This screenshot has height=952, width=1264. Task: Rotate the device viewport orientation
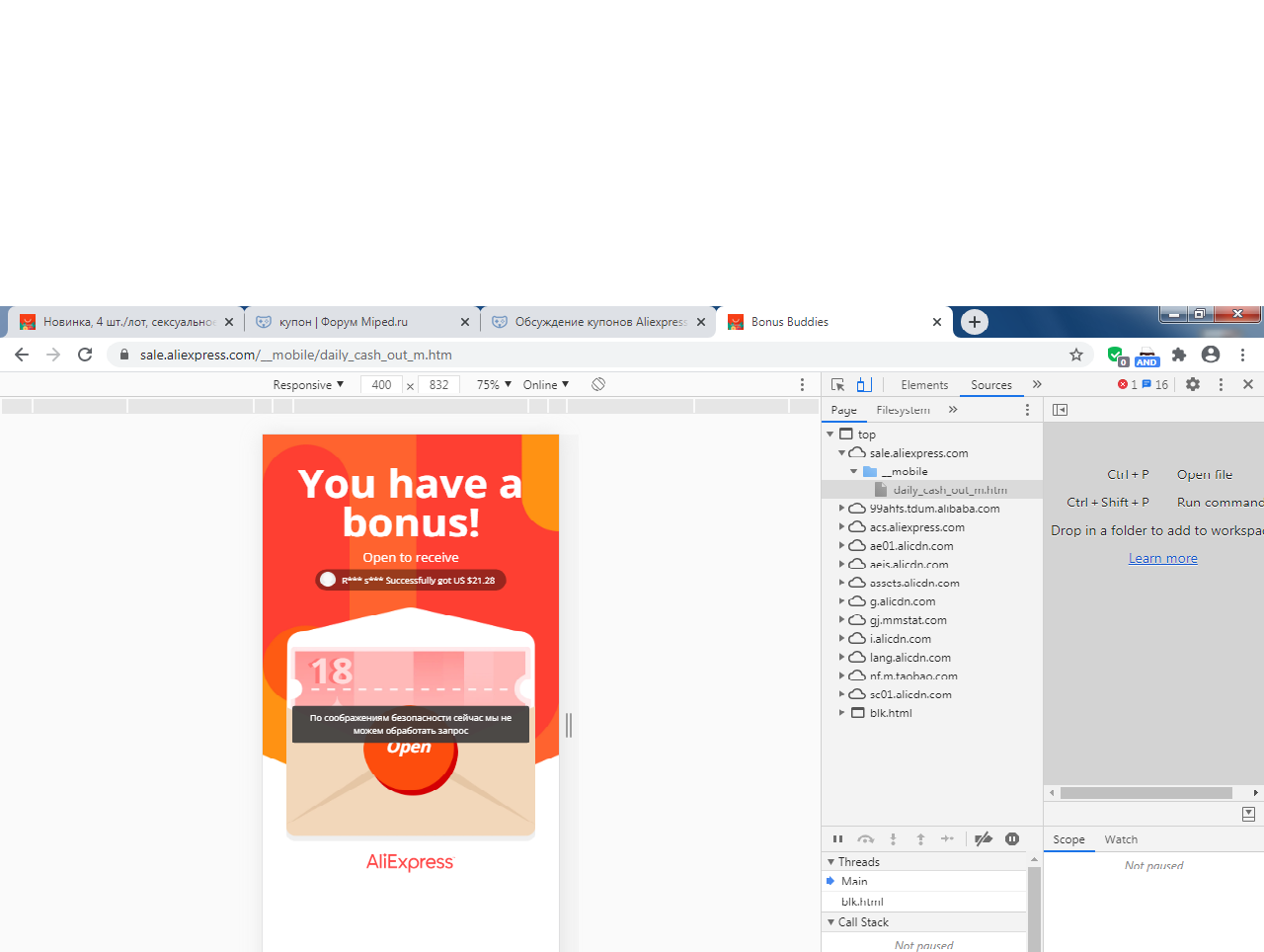click(598, 384)
